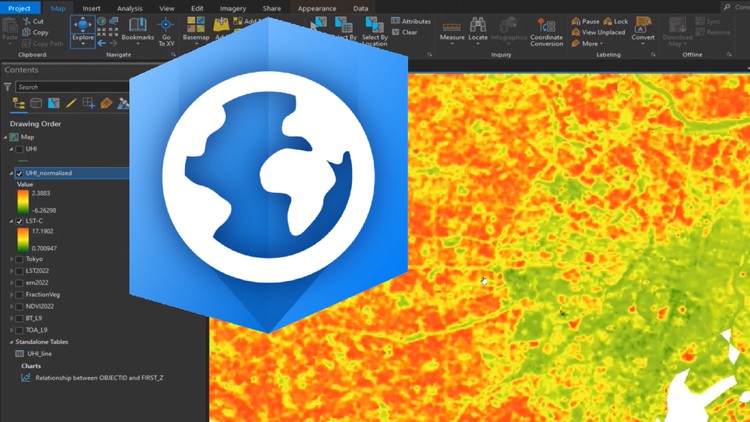Check the em2022 layer checkbox
The width and height of the screenshot is (750, 422).
coord(19,283)
